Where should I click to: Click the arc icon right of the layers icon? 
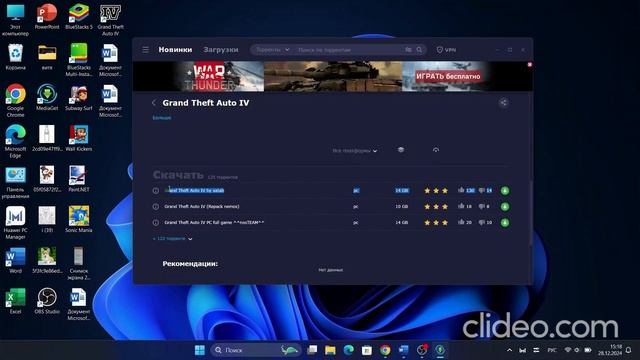[x=436, y=150]
